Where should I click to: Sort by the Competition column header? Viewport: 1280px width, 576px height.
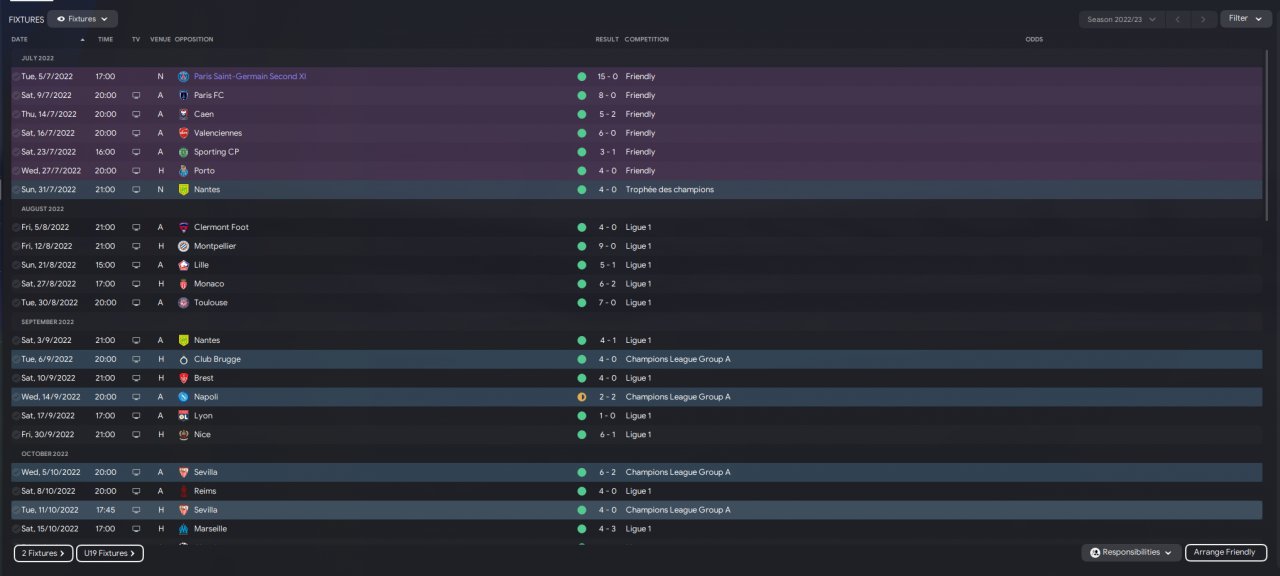click(646, 39)
